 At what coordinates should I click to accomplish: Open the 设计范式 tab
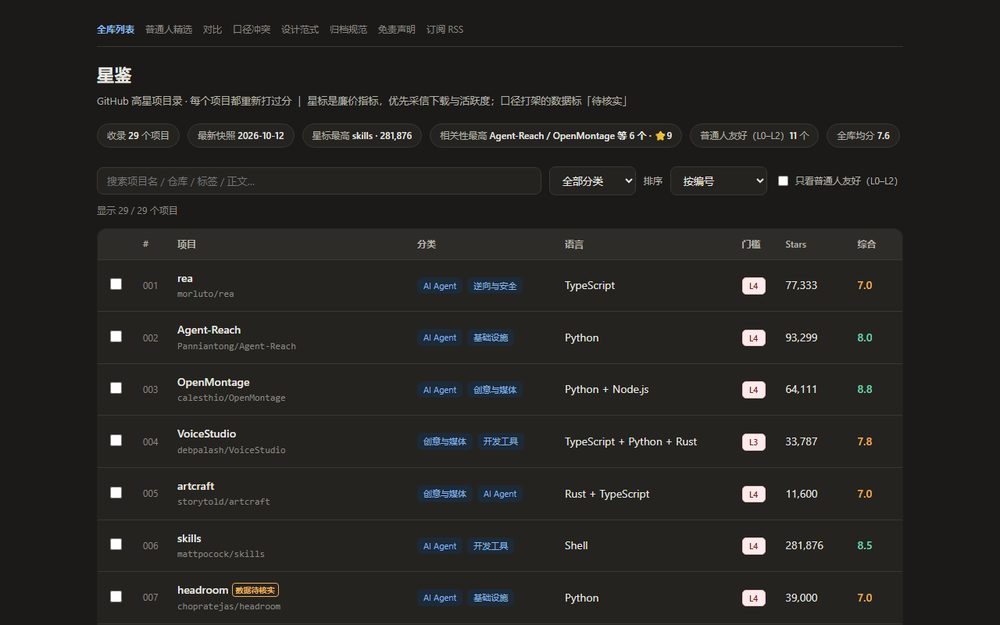300,29
